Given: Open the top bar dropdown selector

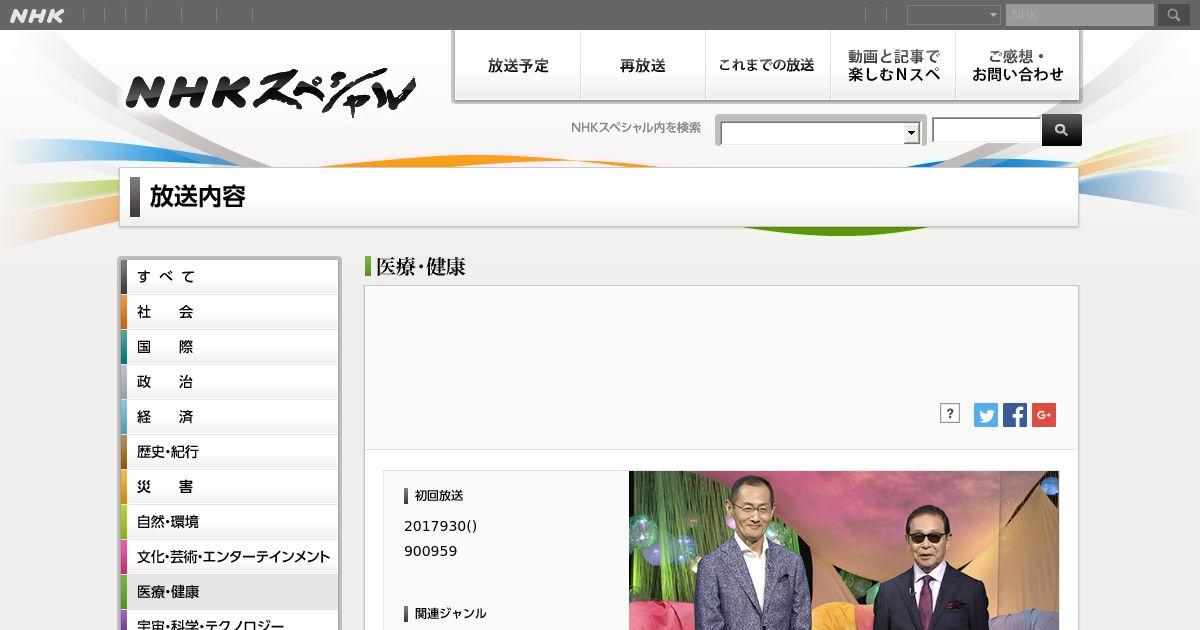Looking at the screenshot, I should click(x=954, y=15).
